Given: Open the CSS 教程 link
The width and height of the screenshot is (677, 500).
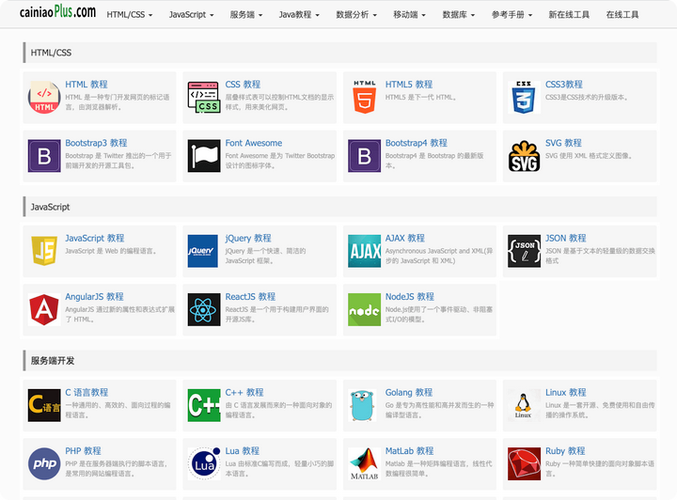Looking at the screenshot, I should coord(243,85).
